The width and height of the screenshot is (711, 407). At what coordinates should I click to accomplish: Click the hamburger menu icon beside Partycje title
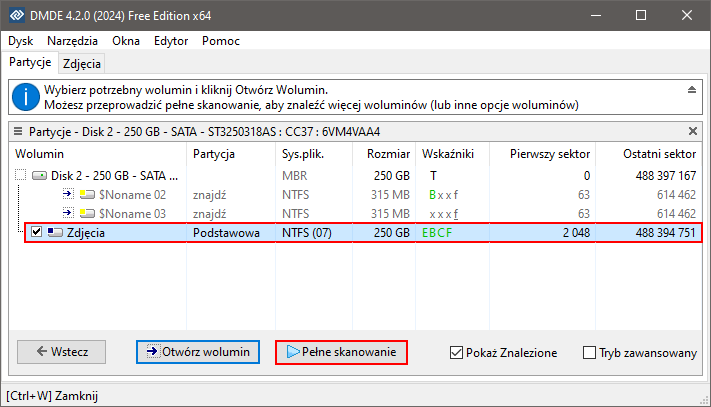coord(17,131)
